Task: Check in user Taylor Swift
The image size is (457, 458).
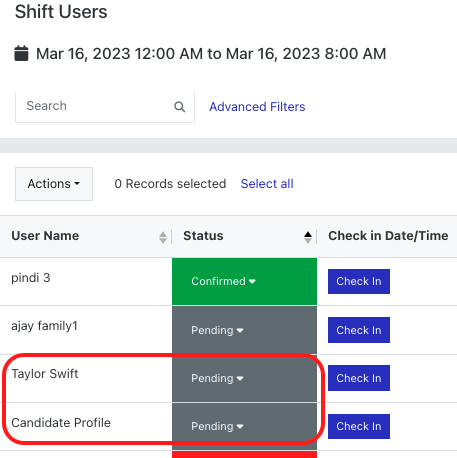Action: tap(359, 378)
